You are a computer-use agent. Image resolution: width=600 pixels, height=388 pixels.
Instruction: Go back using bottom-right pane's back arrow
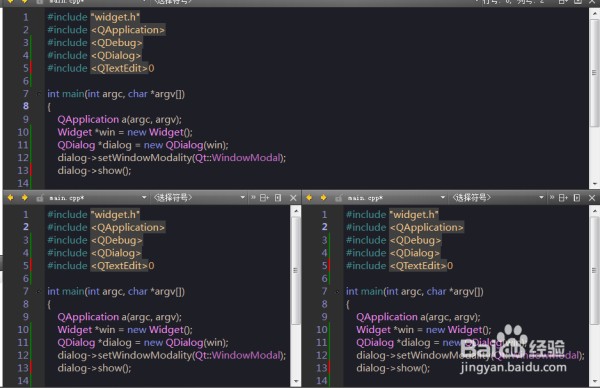point(309,197)
